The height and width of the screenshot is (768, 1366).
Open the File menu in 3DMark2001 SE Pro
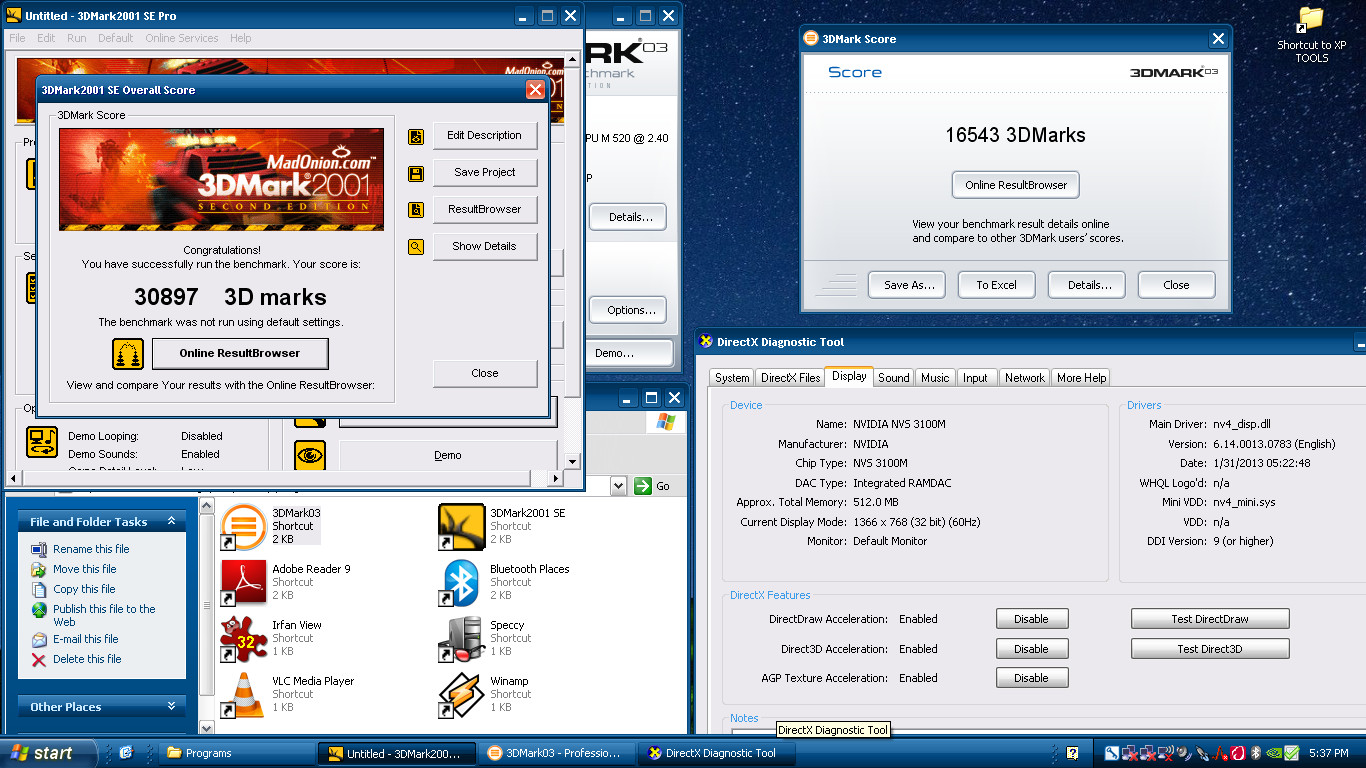(x=17, y=38)
